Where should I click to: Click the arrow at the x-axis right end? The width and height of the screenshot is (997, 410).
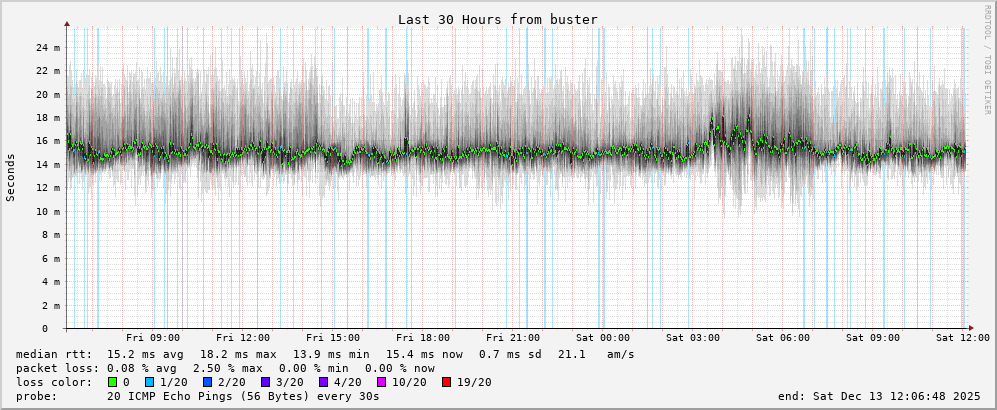(x=970, y=328)
